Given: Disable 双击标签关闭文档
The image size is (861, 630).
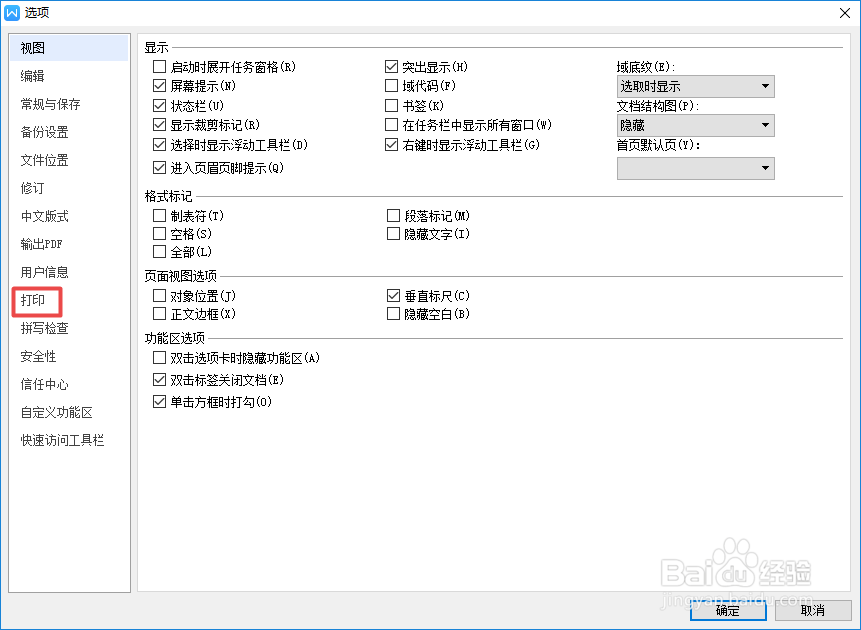Looking at the screenshot, I should tap(158, 379).
